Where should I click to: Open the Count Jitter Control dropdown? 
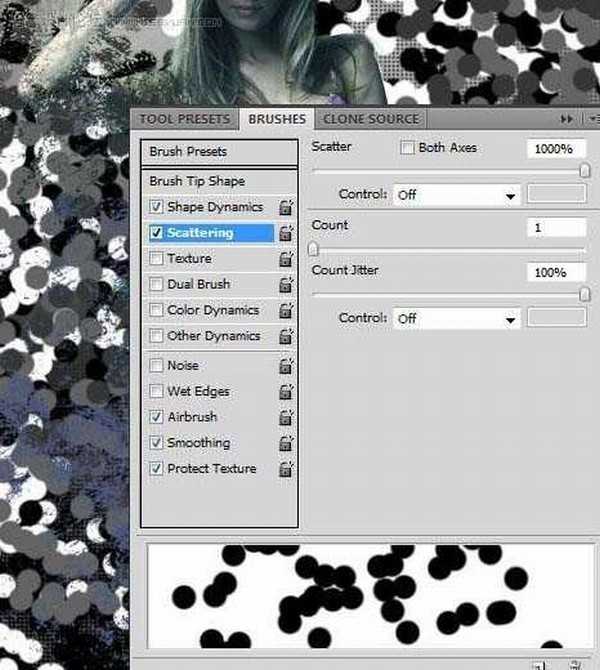[x=457, y=319]
